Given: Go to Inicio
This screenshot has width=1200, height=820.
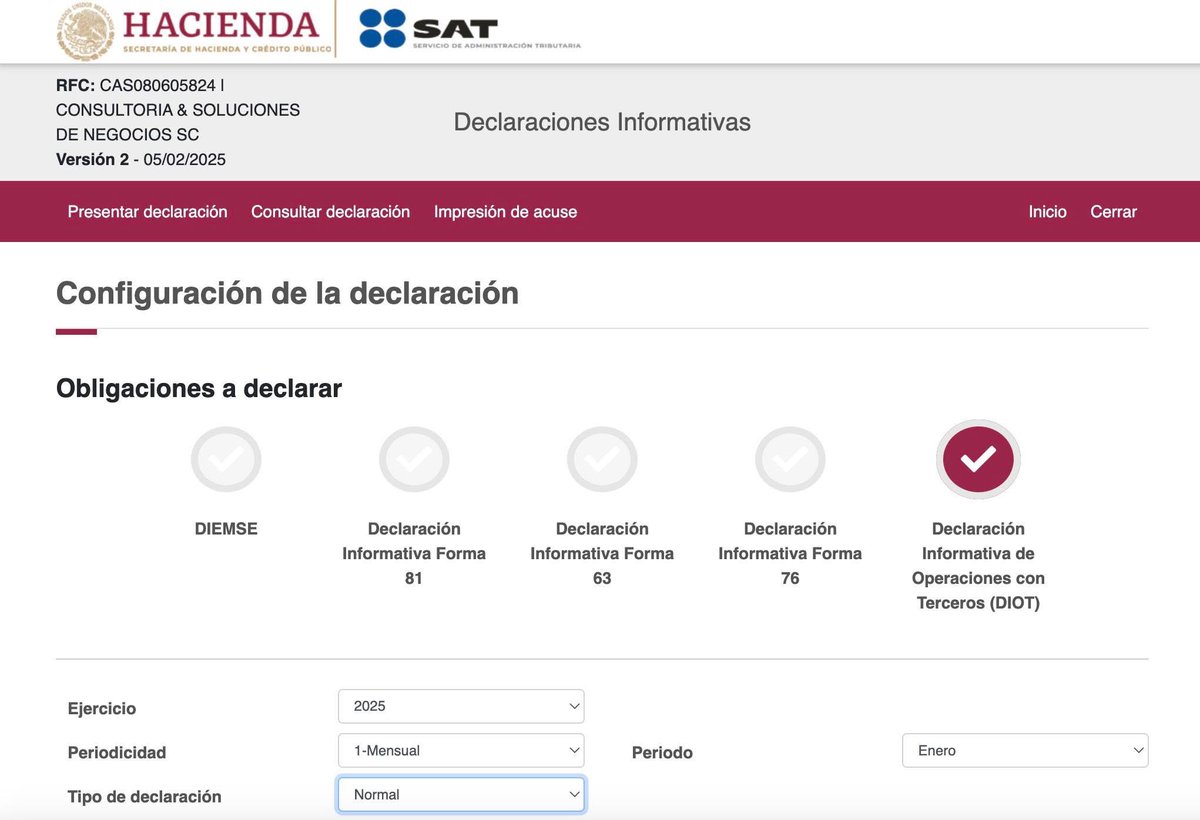Looking at the screenshot, I should (x=1048, y=212).
